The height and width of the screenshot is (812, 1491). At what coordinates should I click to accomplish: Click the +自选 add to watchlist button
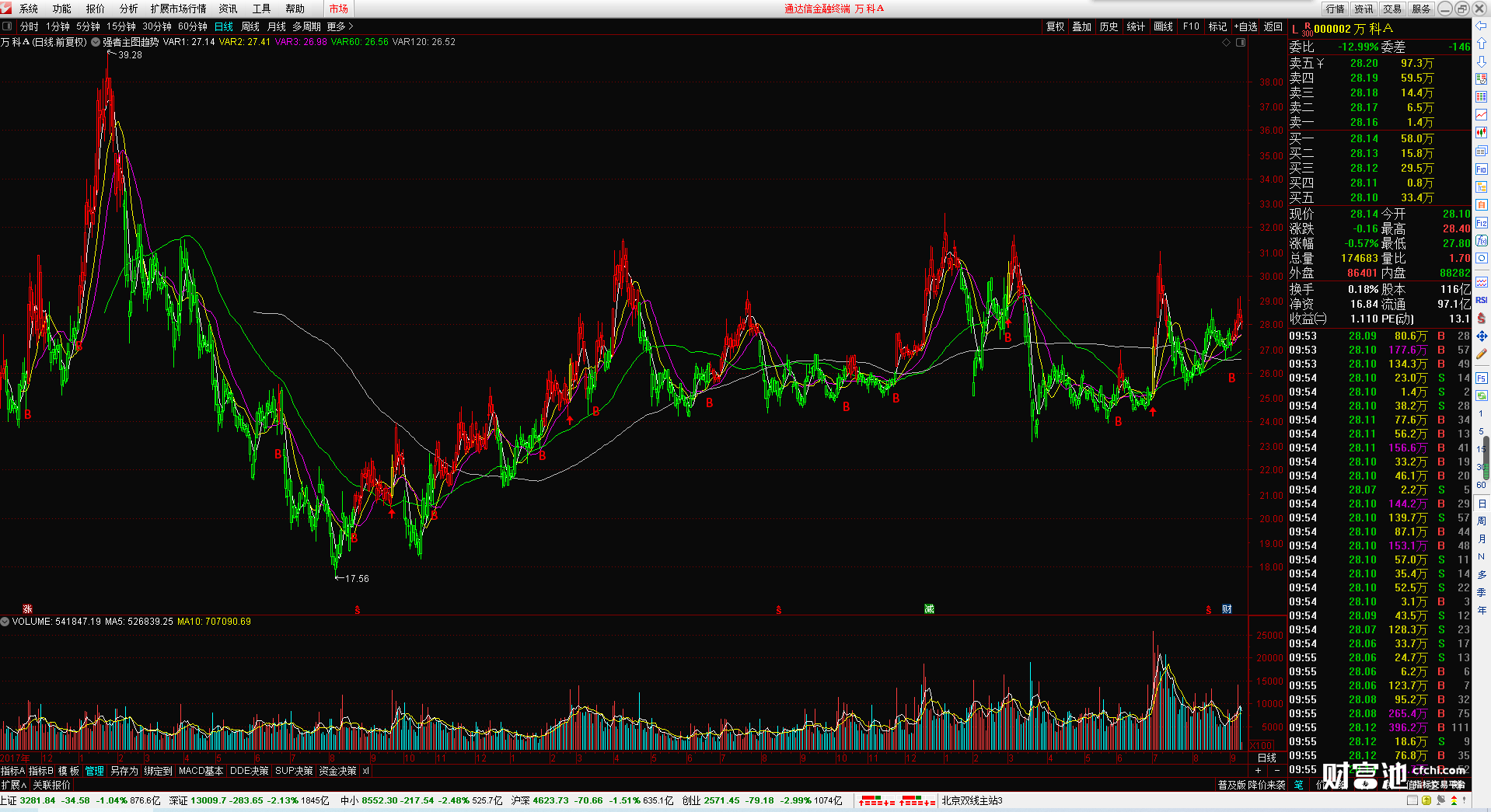[1245, 26]
